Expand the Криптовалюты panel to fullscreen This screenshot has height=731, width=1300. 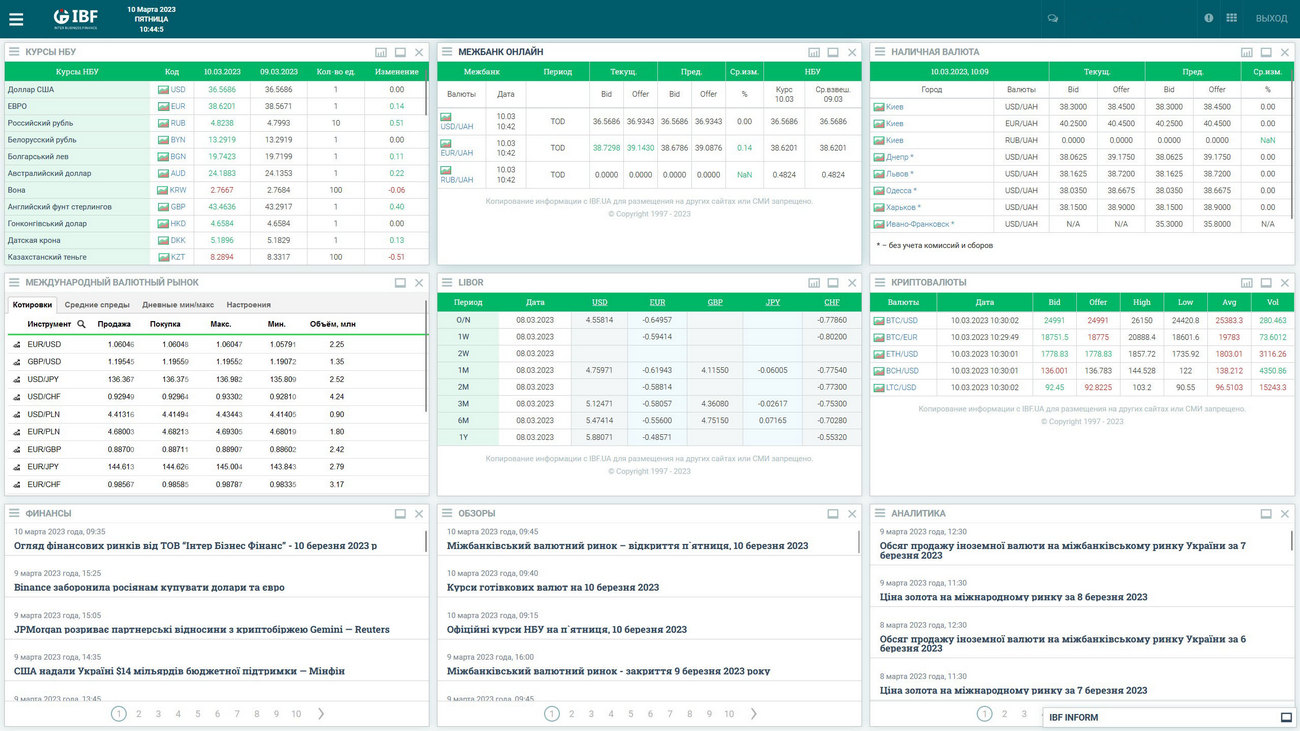(1266, 283)
